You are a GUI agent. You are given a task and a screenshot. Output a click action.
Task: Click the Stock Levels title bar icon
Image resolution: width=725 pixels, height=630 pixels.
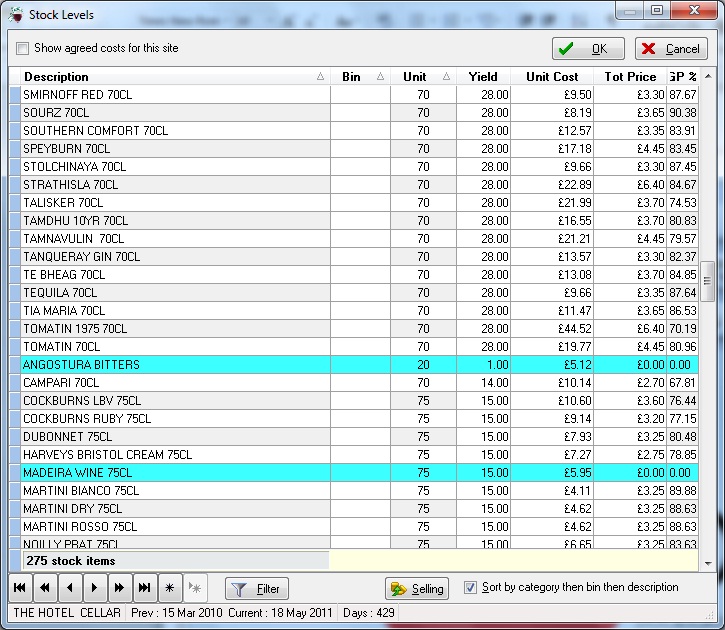coord(15,14)
